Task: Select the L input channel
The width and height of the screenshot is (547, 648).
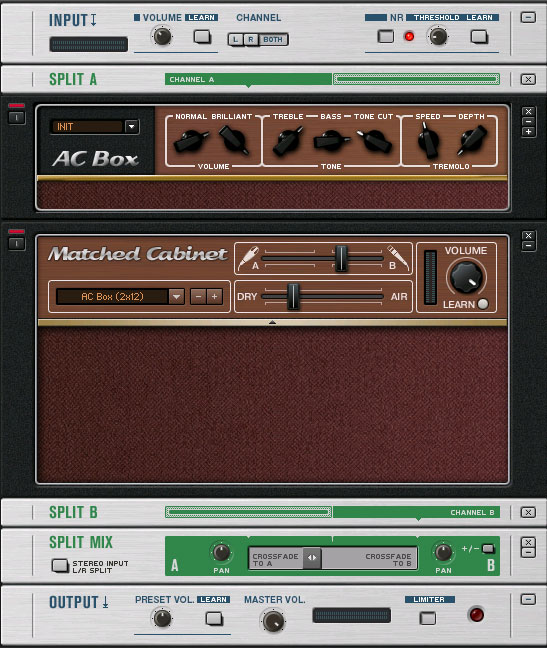Action: (235, 40)
